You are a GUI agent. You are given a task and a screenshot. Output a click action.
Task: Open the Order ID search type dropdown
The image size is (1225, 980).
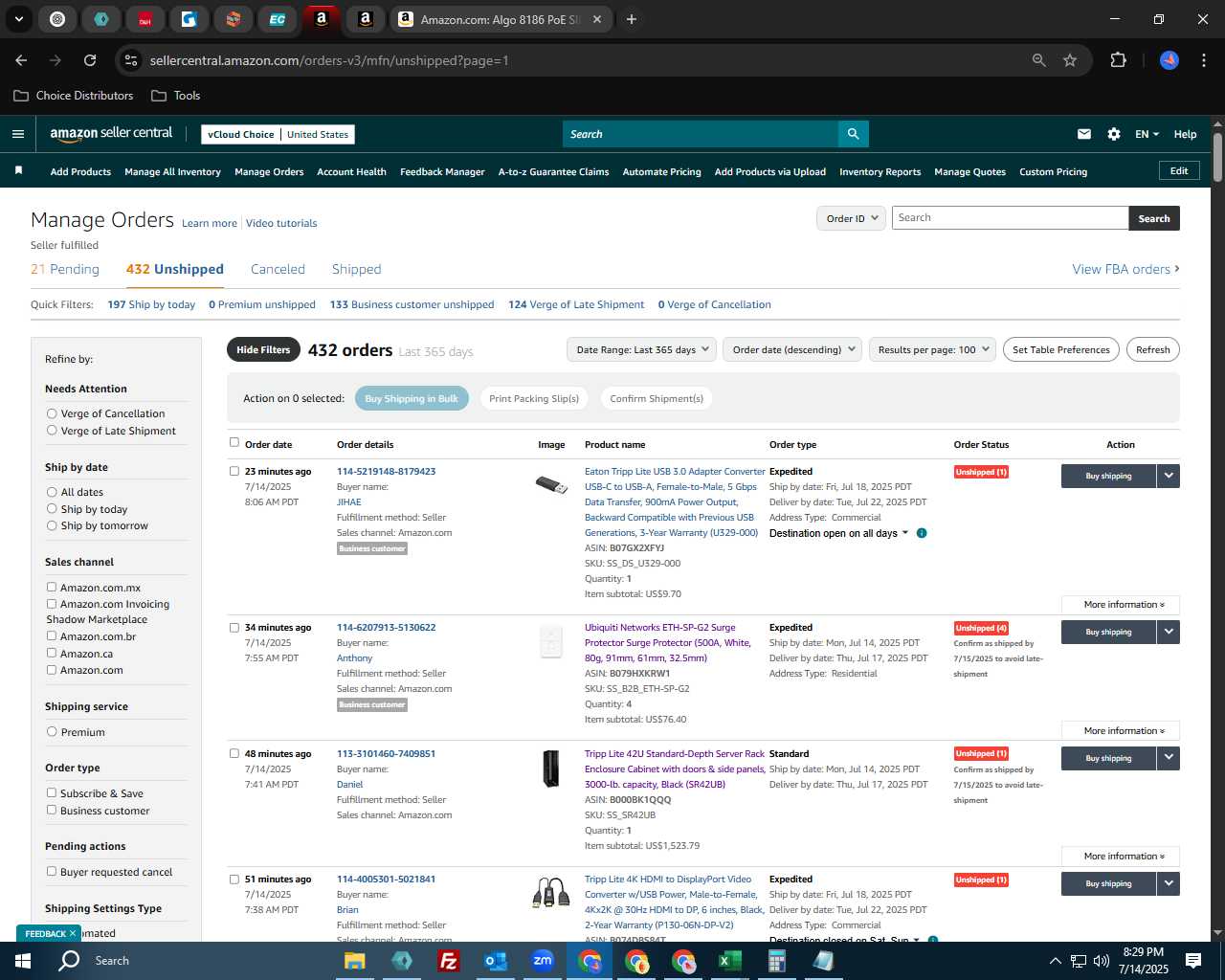tap(850, 218)
